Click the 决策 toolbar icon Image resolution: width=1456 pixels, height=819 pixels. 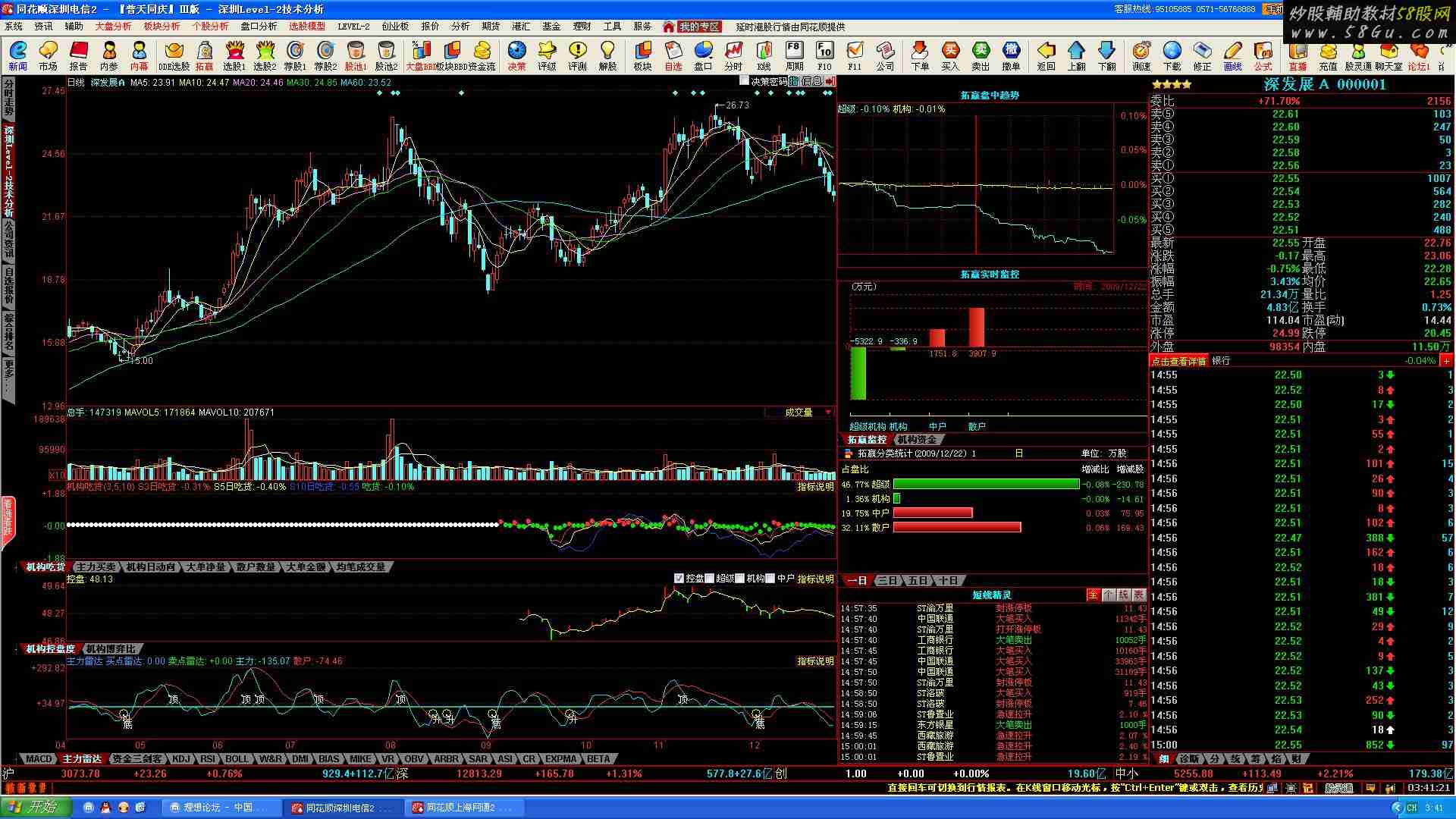516,56
